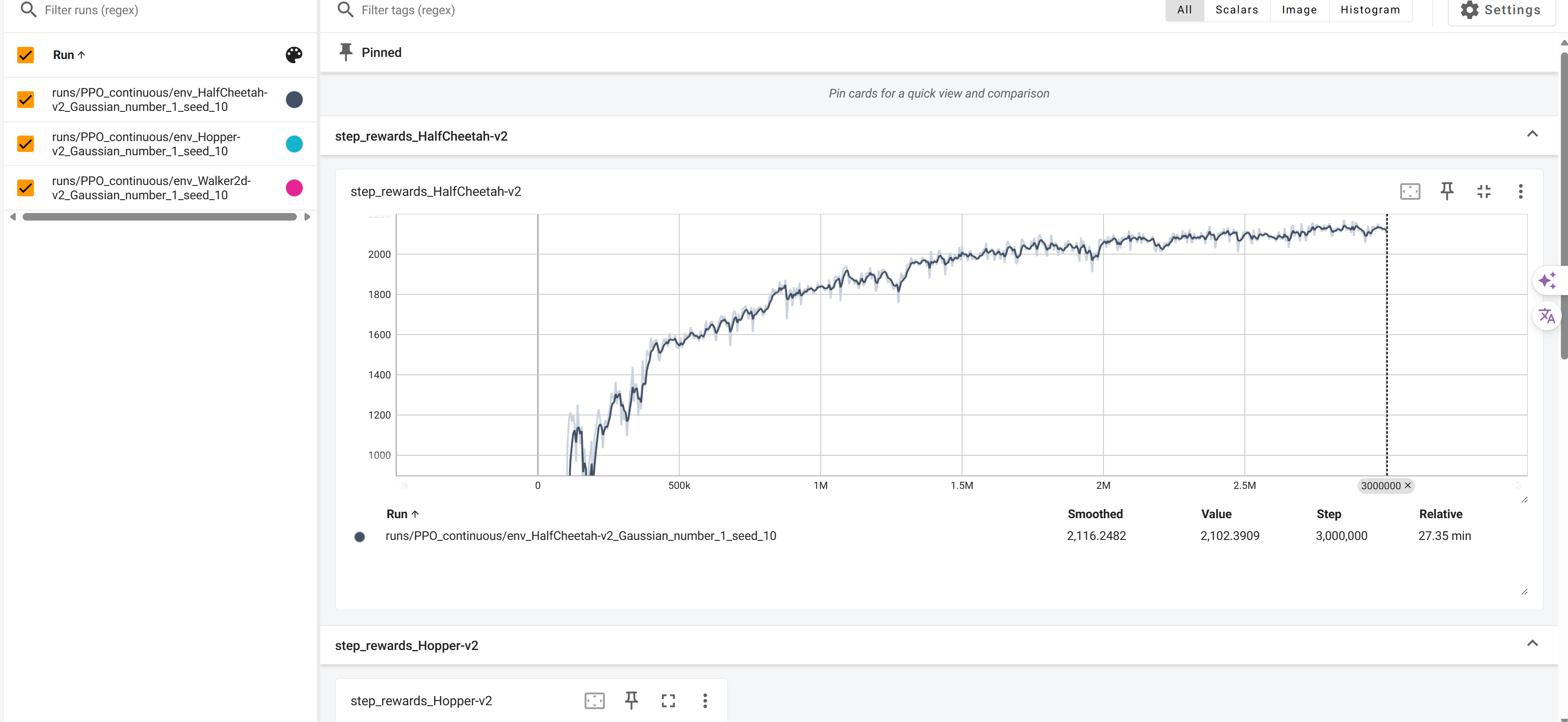Open Hopper-v2 chart more options menu

tap(705, 701)
